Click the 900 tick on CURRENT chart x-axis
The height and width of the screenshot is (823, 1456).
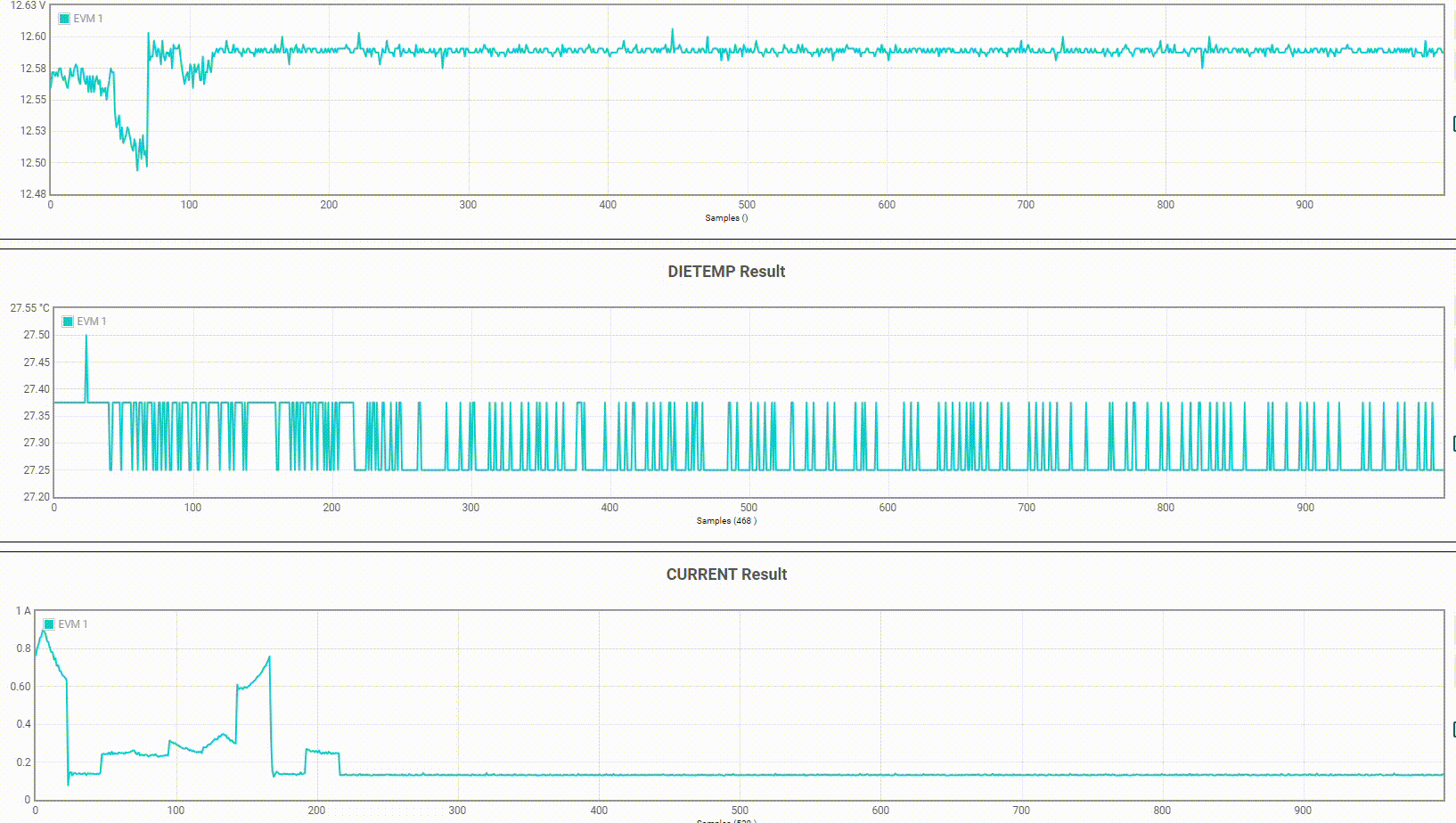click(x=1303, y=811)
